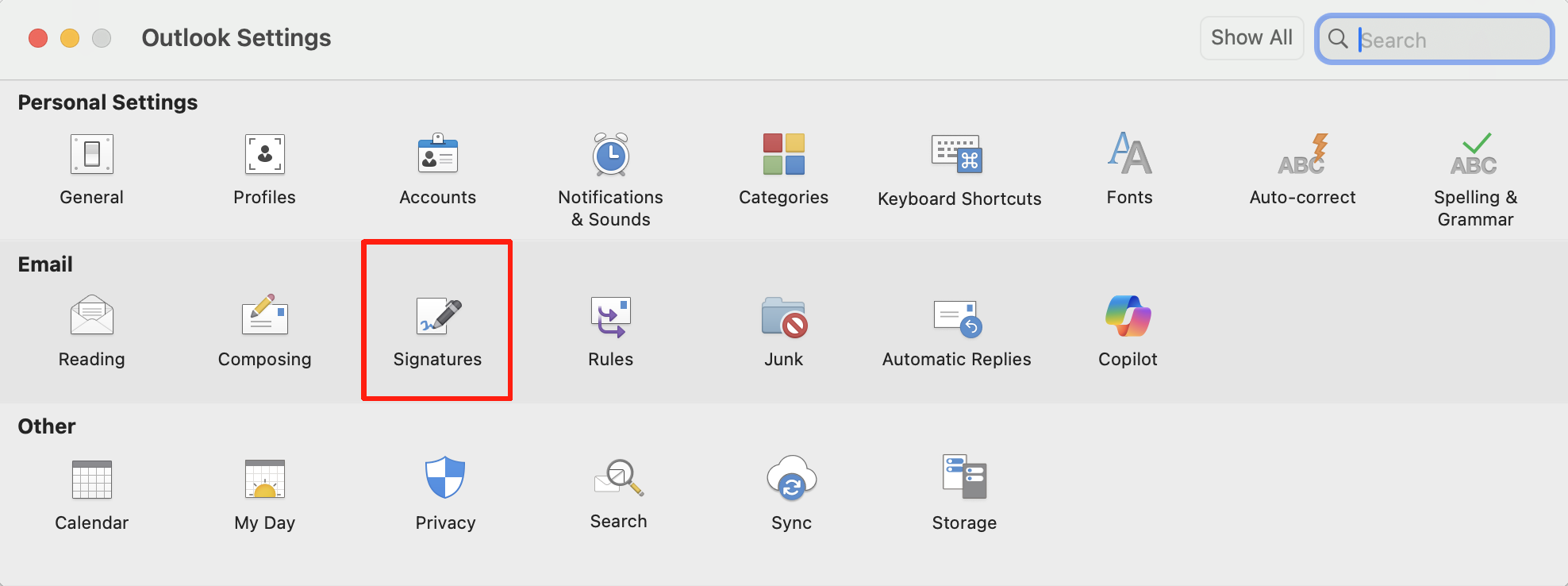
Task: Select the Categories color squares icon
Action: 783,154
